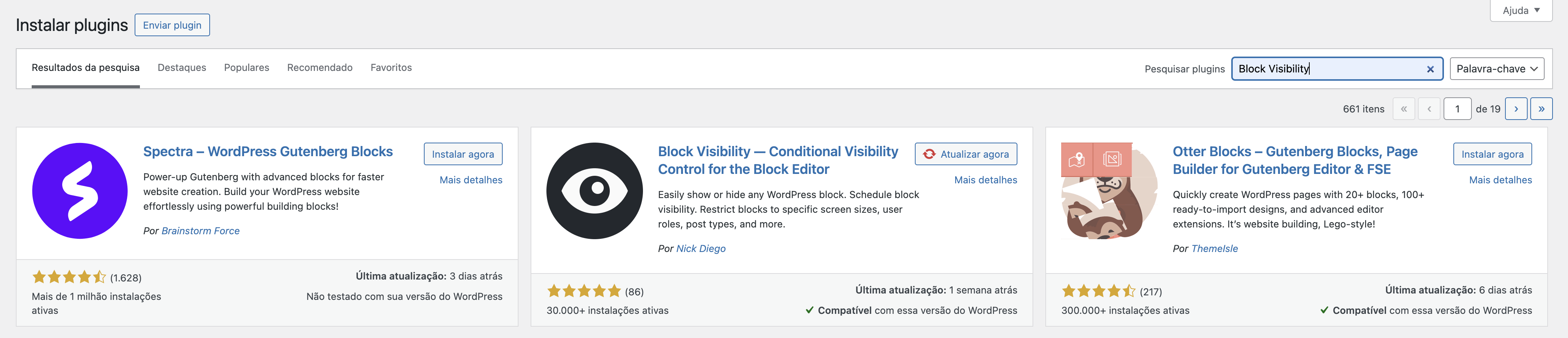1568x338 pixels.
Task: Click the Spectra purple plugin icon
Action: [80, 191]
